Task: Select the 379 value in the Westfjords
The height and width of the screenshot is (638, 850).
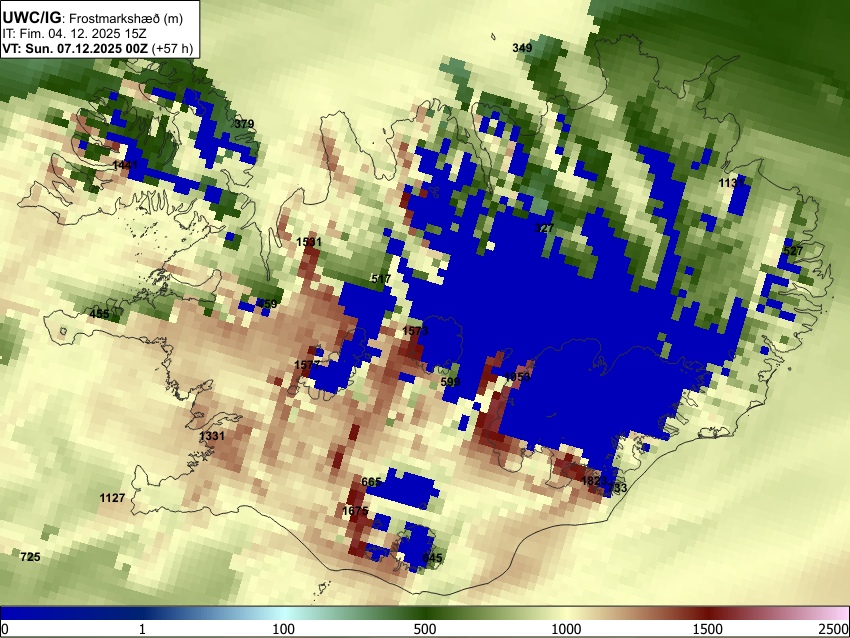Action: pos(244,124)
